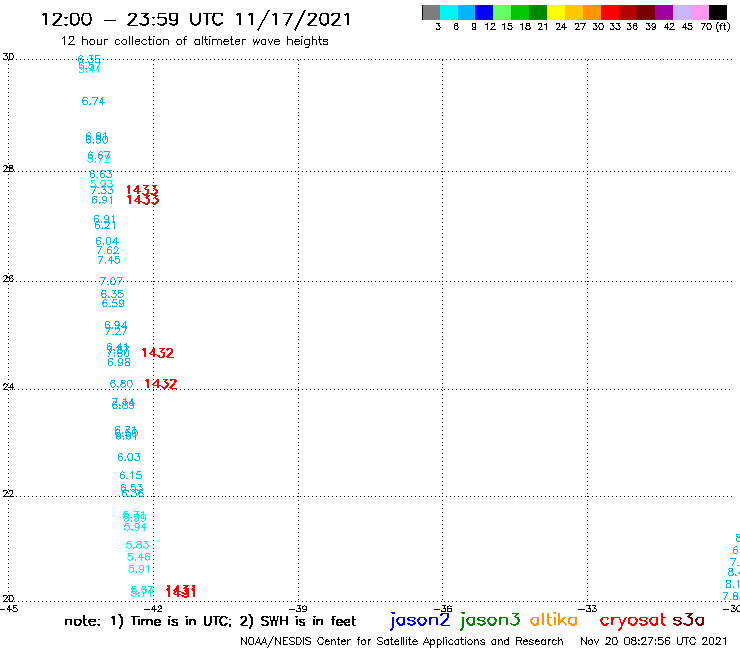Click the wave height value 6.74

tap(93, 101)
